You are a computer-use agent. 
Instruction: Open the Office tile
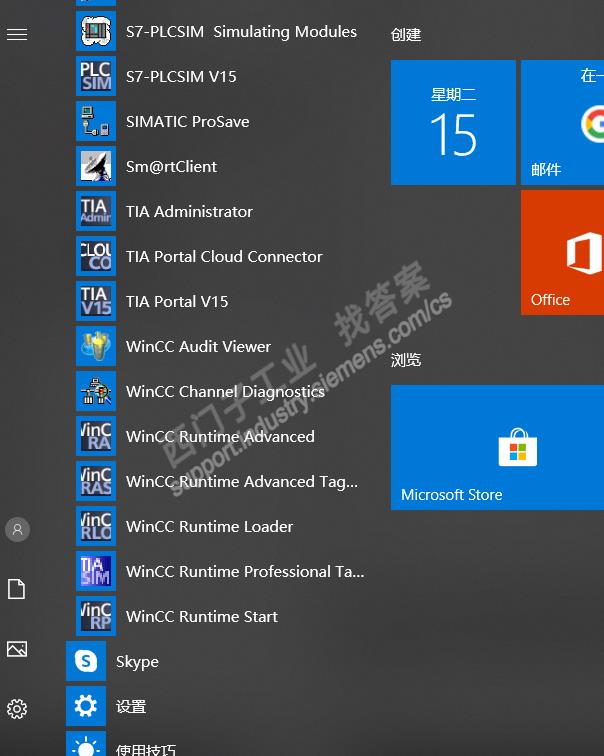click(x=562, y=253)
